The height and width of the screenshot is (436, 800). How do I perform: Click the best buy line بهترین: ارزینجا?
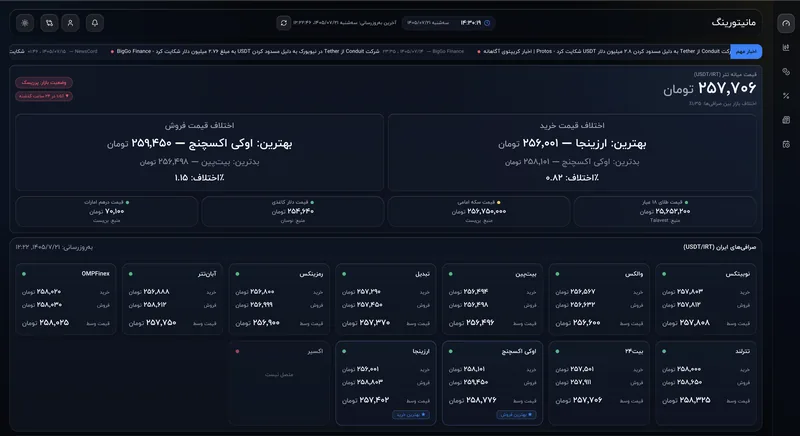572,144
